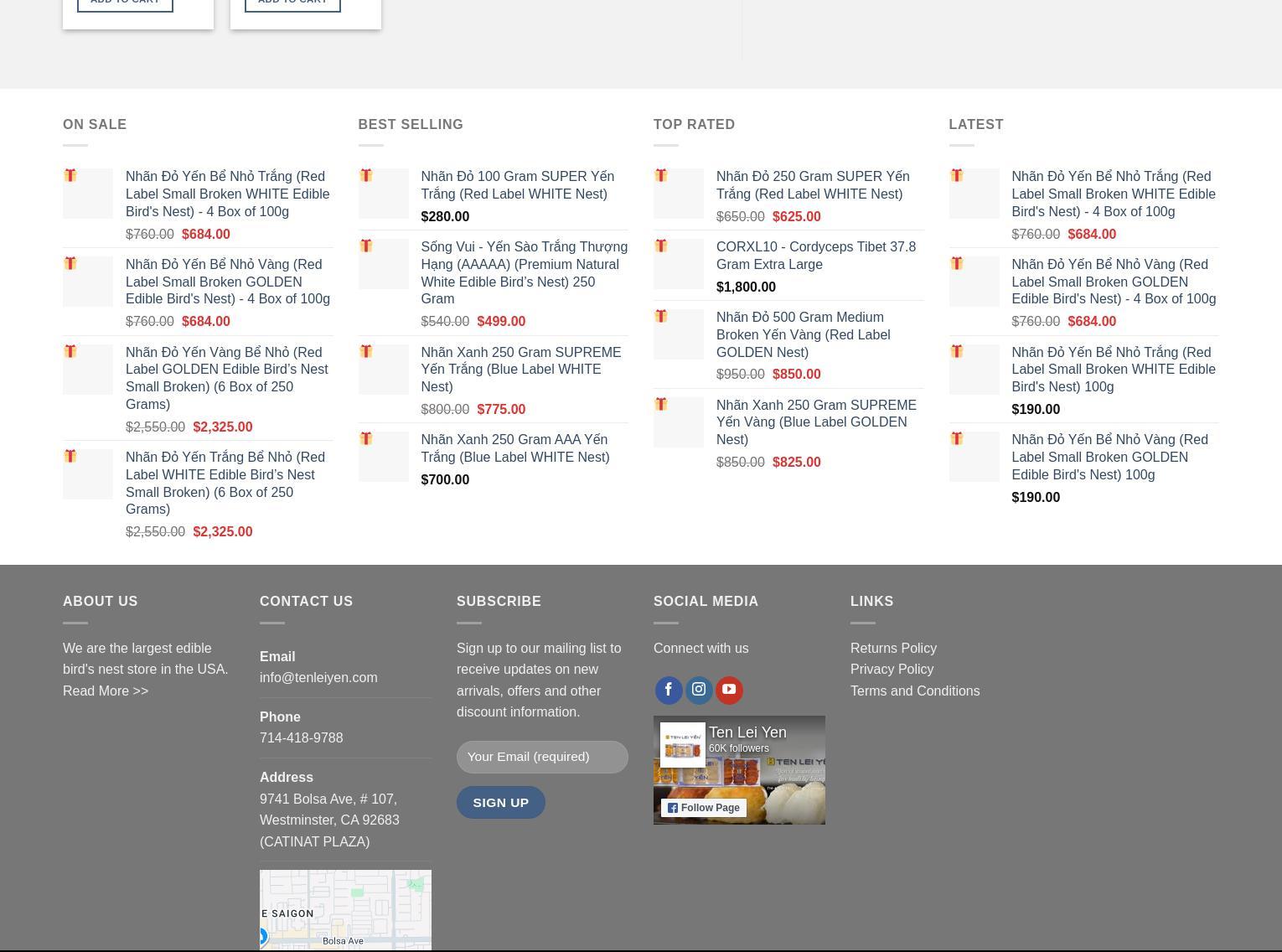Open Nhãn Đỏ 100 Gram SUPER product link
The image size is (1282, 952).
[x=517, y=185]
